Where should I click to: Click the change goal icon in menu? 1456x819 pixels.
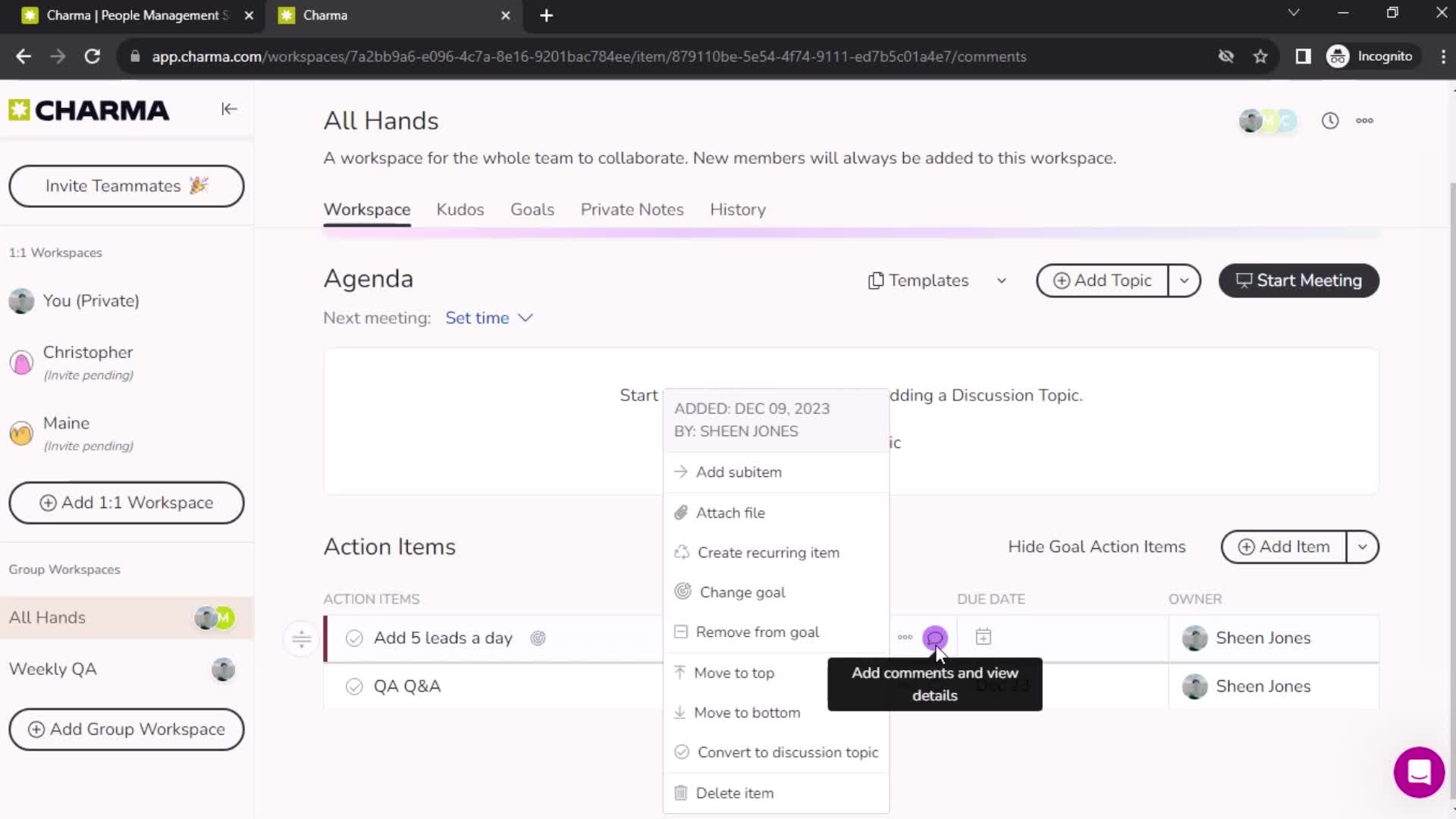point(681,592)
